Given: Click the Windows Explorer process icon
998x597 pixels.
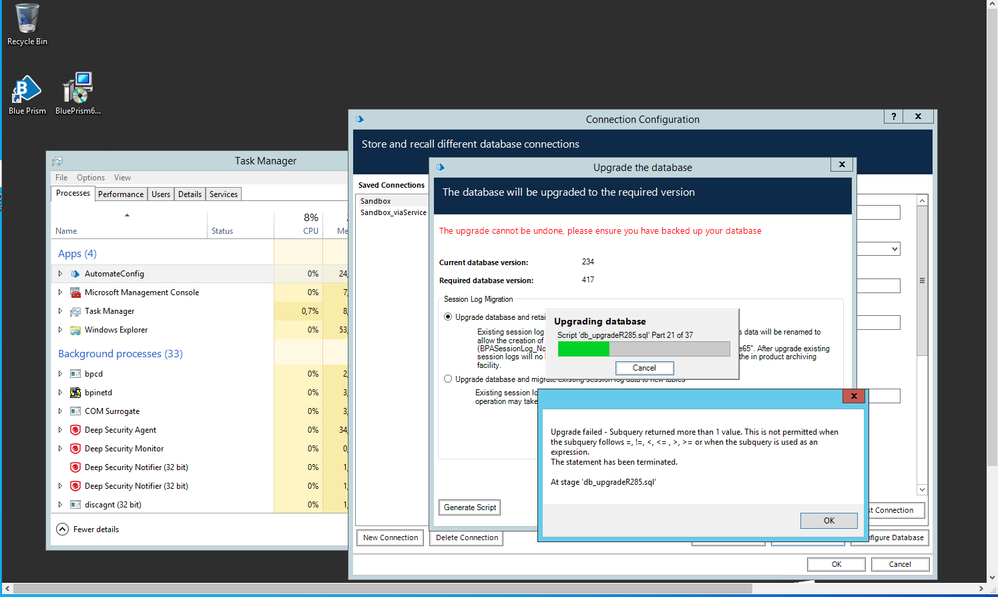Looking at the screenshot, I should (75, 330).
